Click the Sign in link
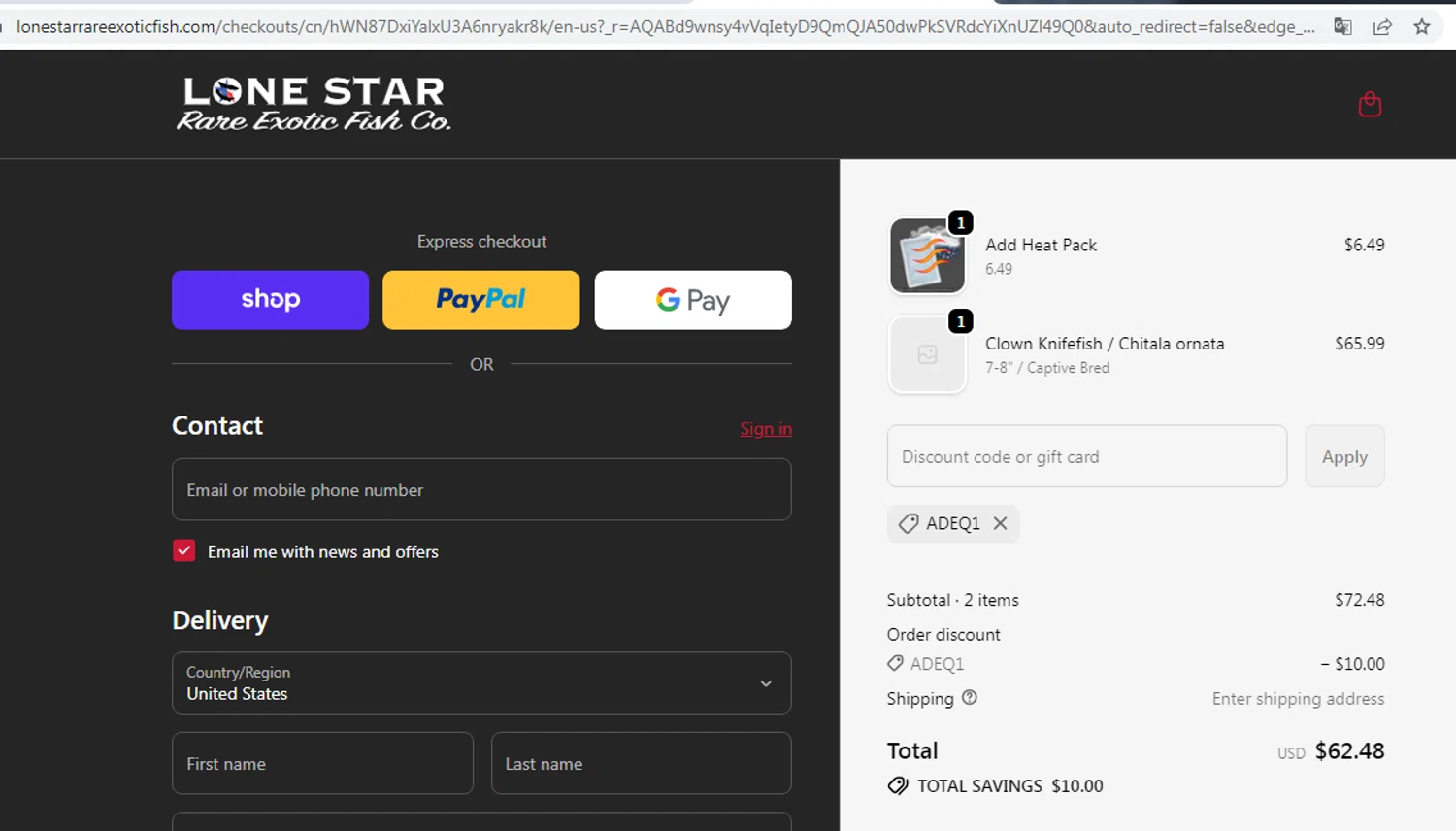This screenshot has height=831, width=1456. 766,429
